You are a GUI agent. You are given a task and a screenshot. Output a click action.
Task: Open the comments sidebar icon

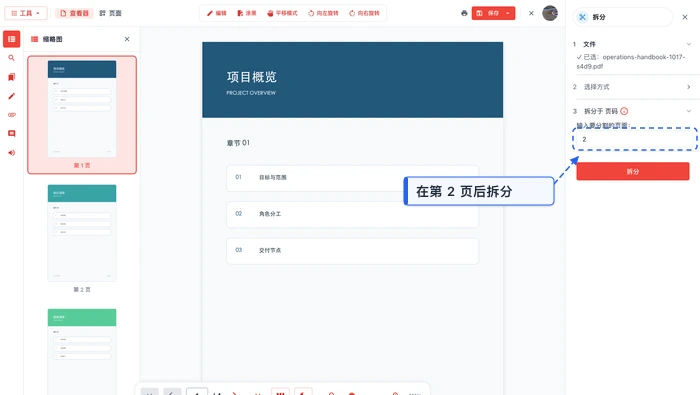[12, 133]
